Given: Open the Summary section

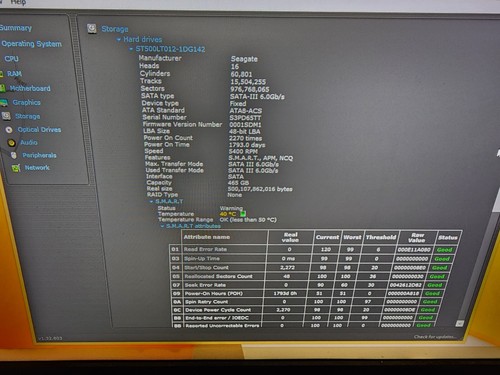Looking at the screenshot, I should 16,28.
